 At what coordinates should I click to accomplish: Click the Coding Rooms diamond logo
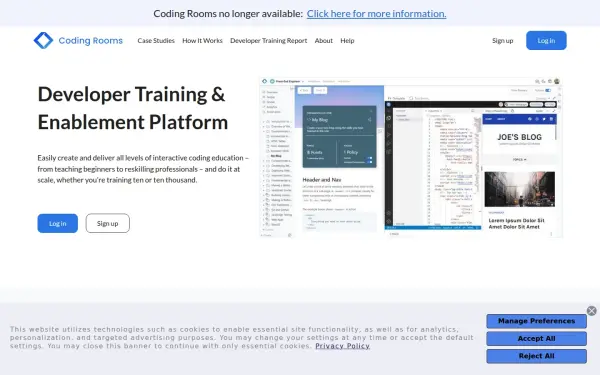click(43, 41)
